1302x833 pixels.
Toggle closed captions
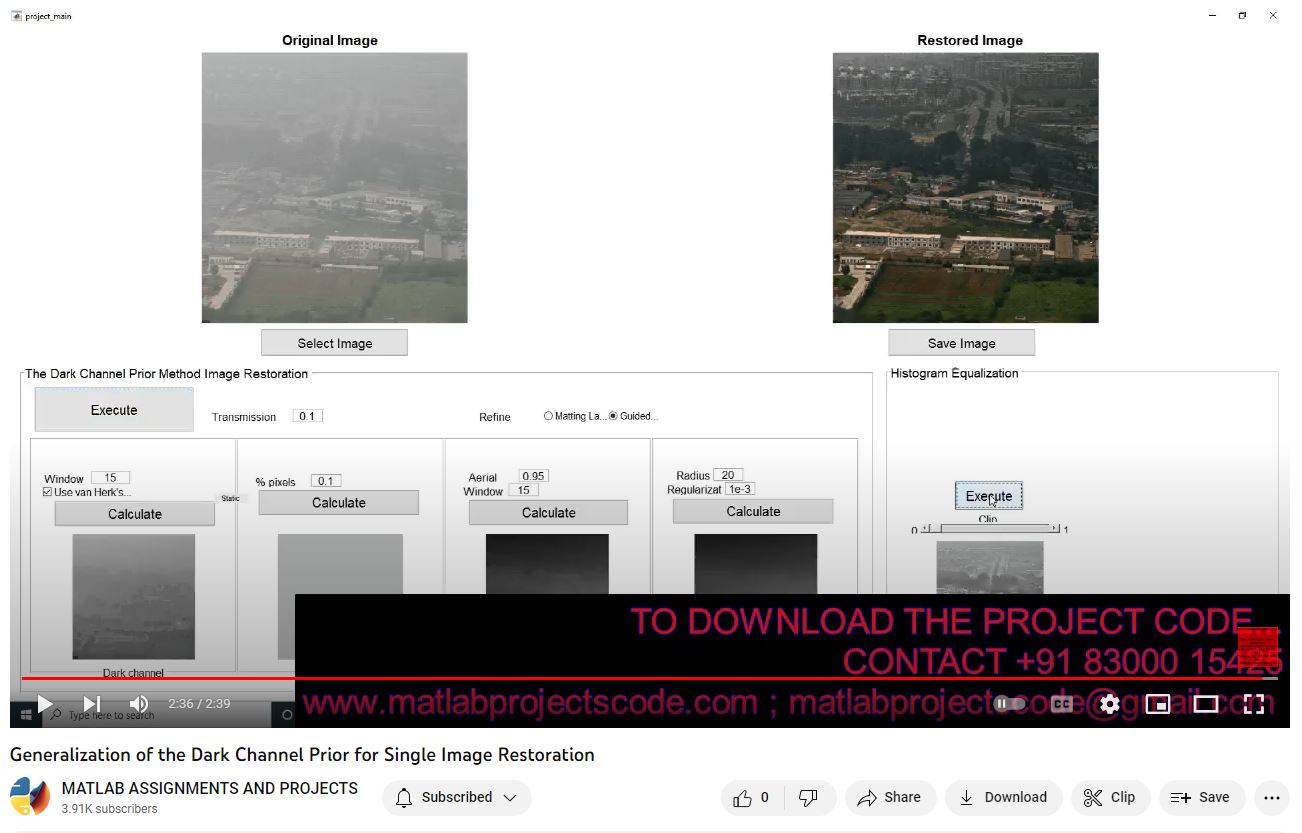[1061, 704]
